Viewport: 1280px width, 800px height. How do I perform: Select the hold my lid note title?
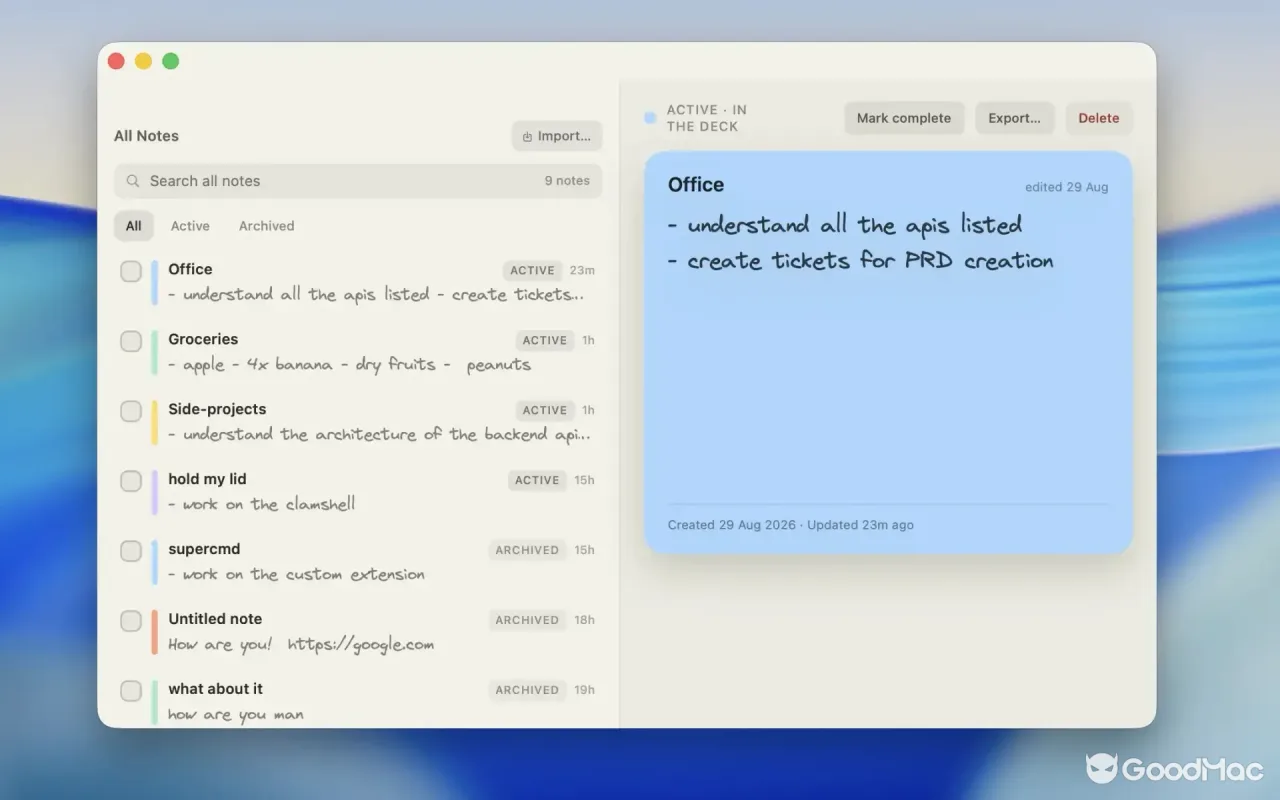(x=207, y=479)
